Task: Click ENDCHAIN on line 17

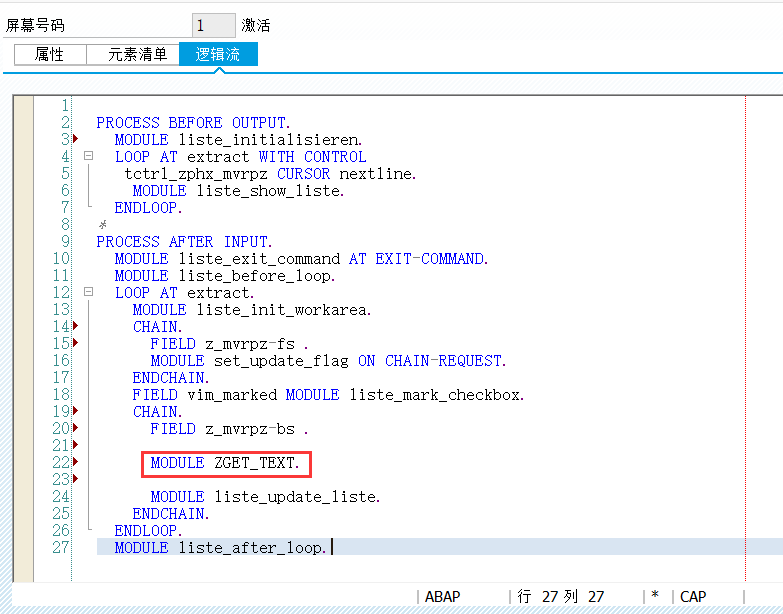Action: coord(171,378)
